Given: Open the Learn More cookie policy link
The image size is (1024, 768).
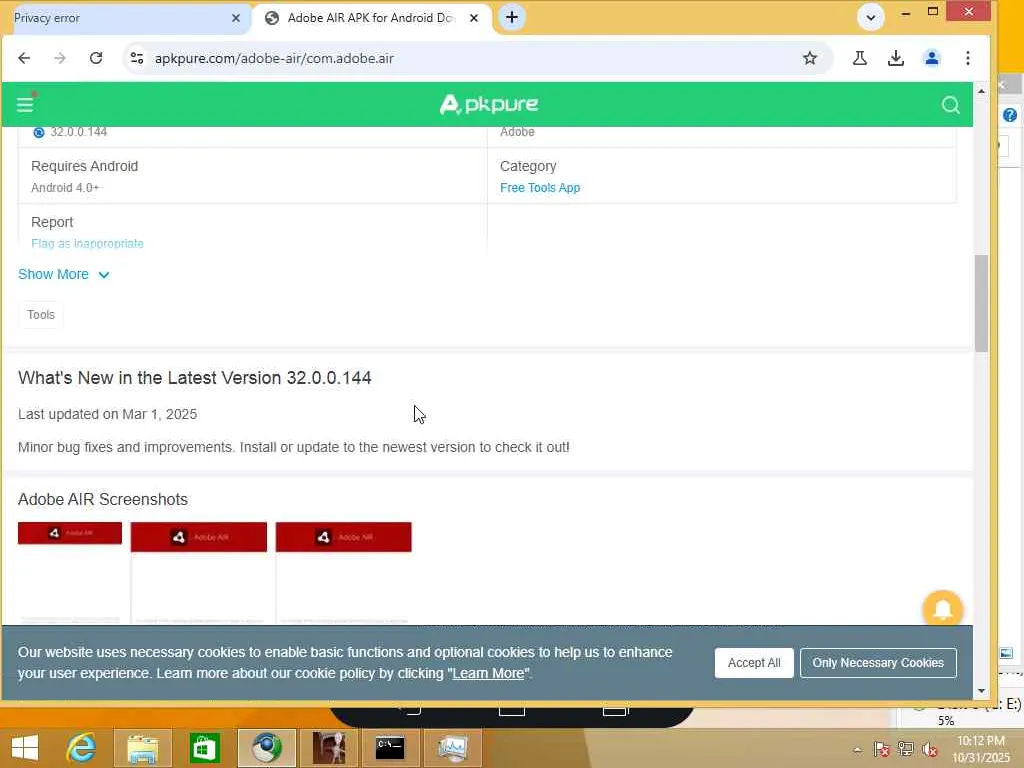Looking at the screenshot, I should [x=488, y=673].
